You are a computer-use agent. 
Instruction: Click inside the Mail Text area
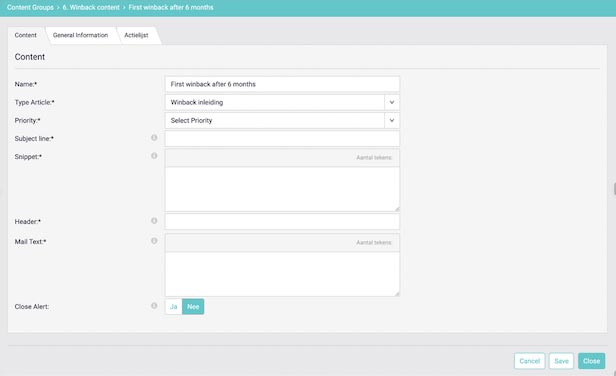282,274
